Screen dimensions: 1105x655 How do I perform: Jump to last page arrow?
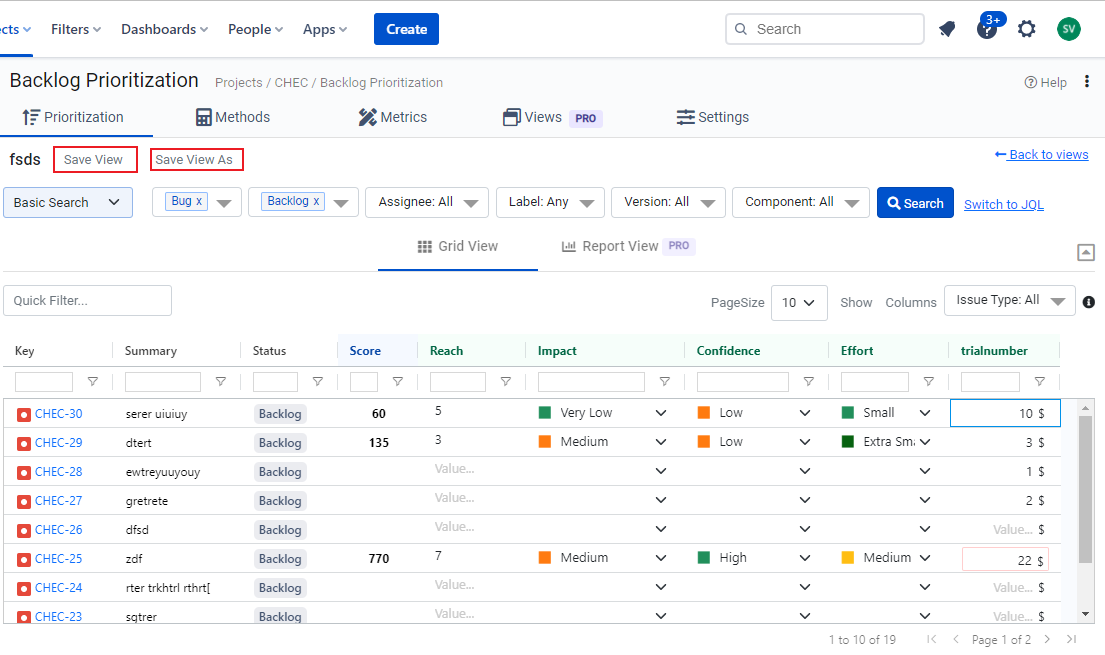(x=1071, y=639)
